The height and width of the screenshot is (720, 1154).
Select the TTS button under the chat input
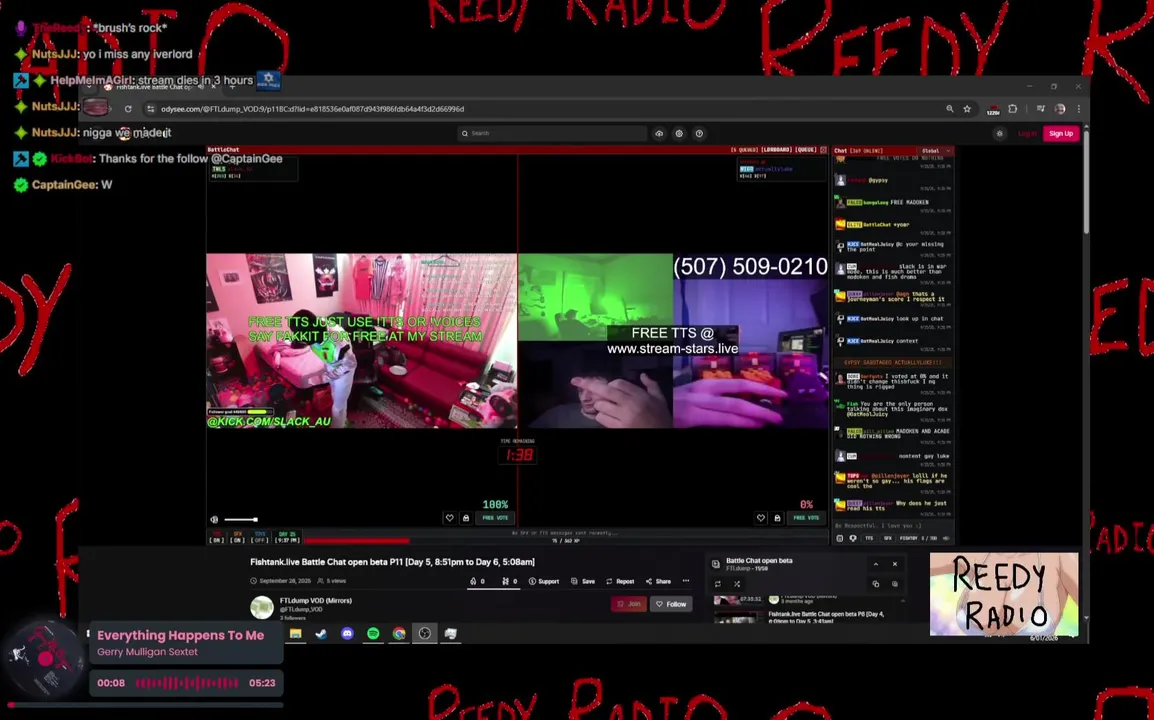click(869, 538)
